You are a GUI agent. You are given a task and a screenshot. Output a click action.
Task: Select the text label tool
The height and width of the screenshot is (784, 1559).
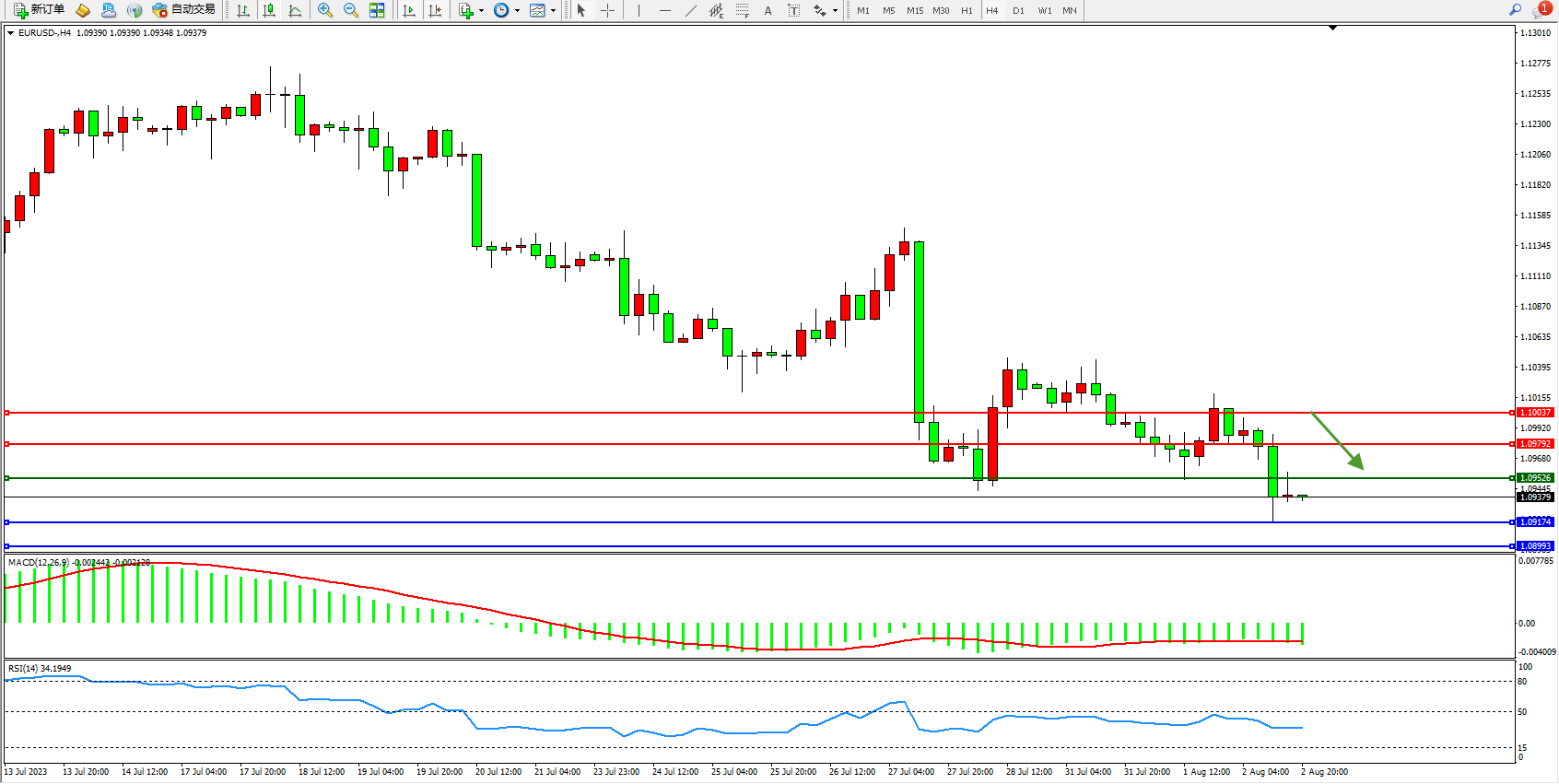pos(793,10)
